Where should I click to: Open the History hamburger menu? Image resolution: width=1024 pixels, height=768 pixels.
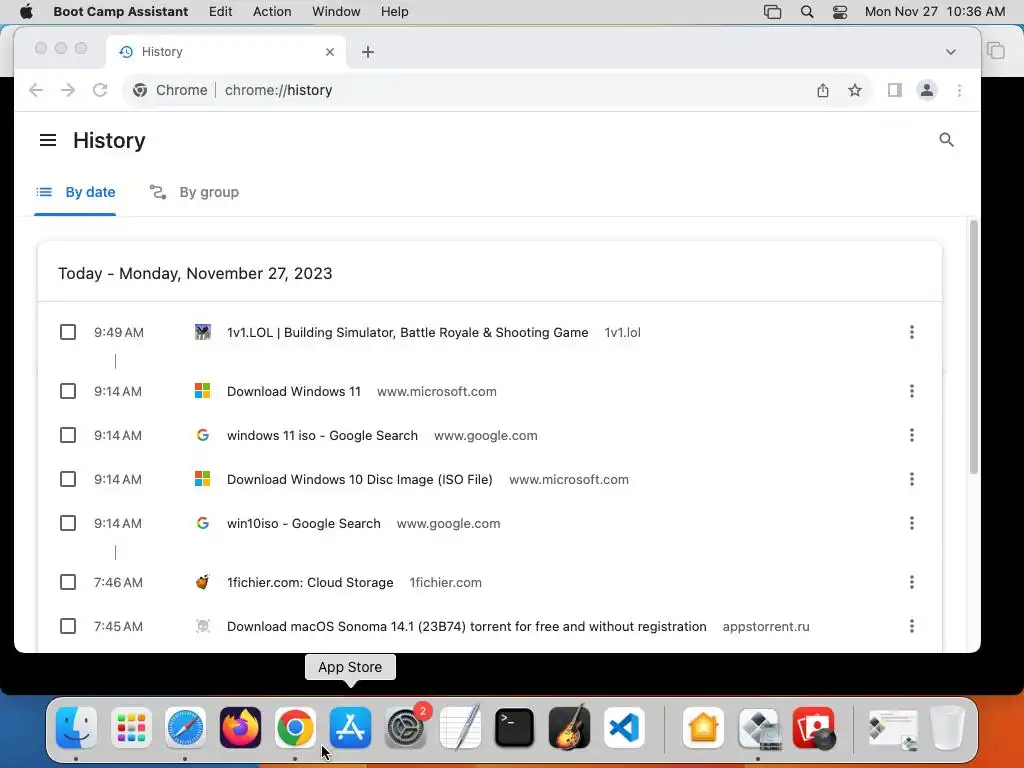(x=48, y=140)
